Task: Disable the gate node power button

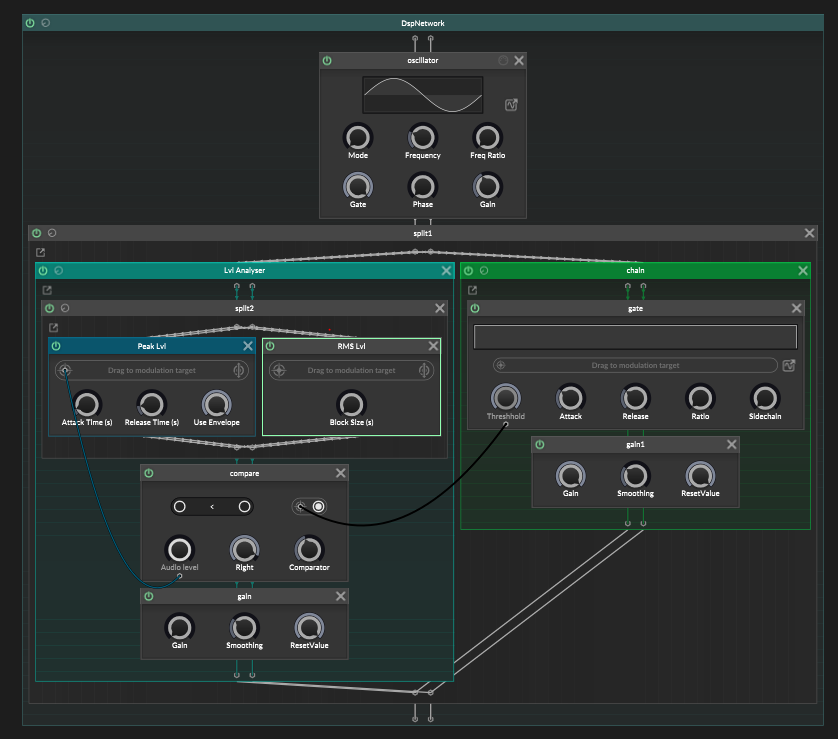Action: [475, 308]
